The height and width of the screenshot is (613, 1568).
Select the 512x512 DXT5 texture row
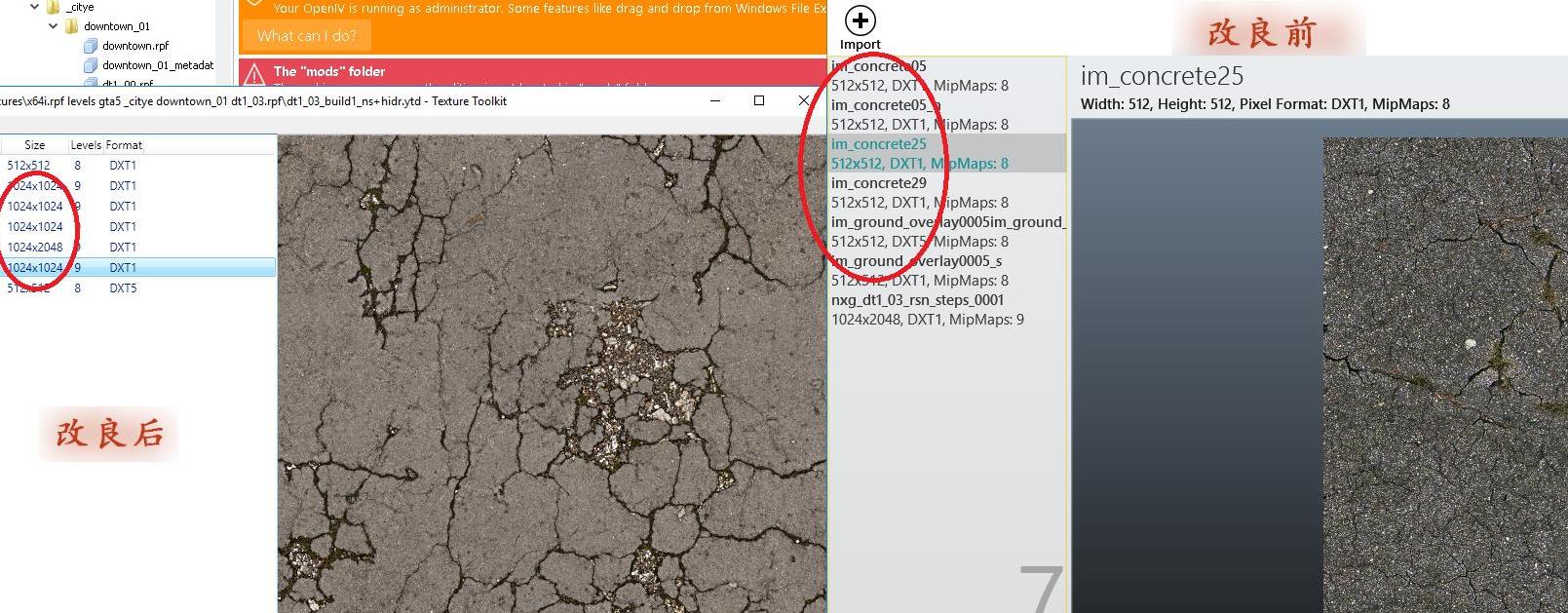pyautogui.click(x=137, y=288)
